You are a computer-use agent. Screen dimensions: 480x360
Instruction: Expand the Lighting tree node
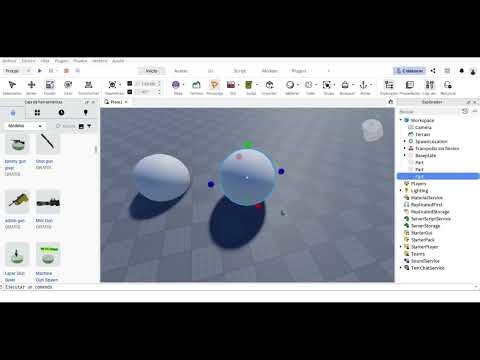[x=401, y=191]
